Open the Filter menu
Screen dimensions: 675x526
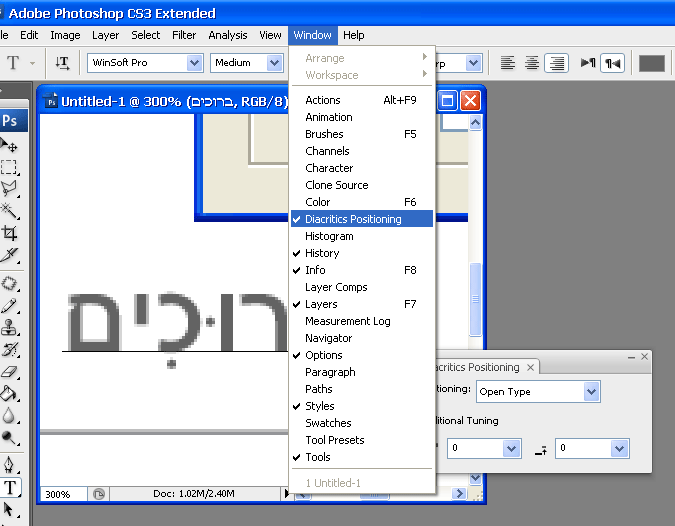point(184,35)
